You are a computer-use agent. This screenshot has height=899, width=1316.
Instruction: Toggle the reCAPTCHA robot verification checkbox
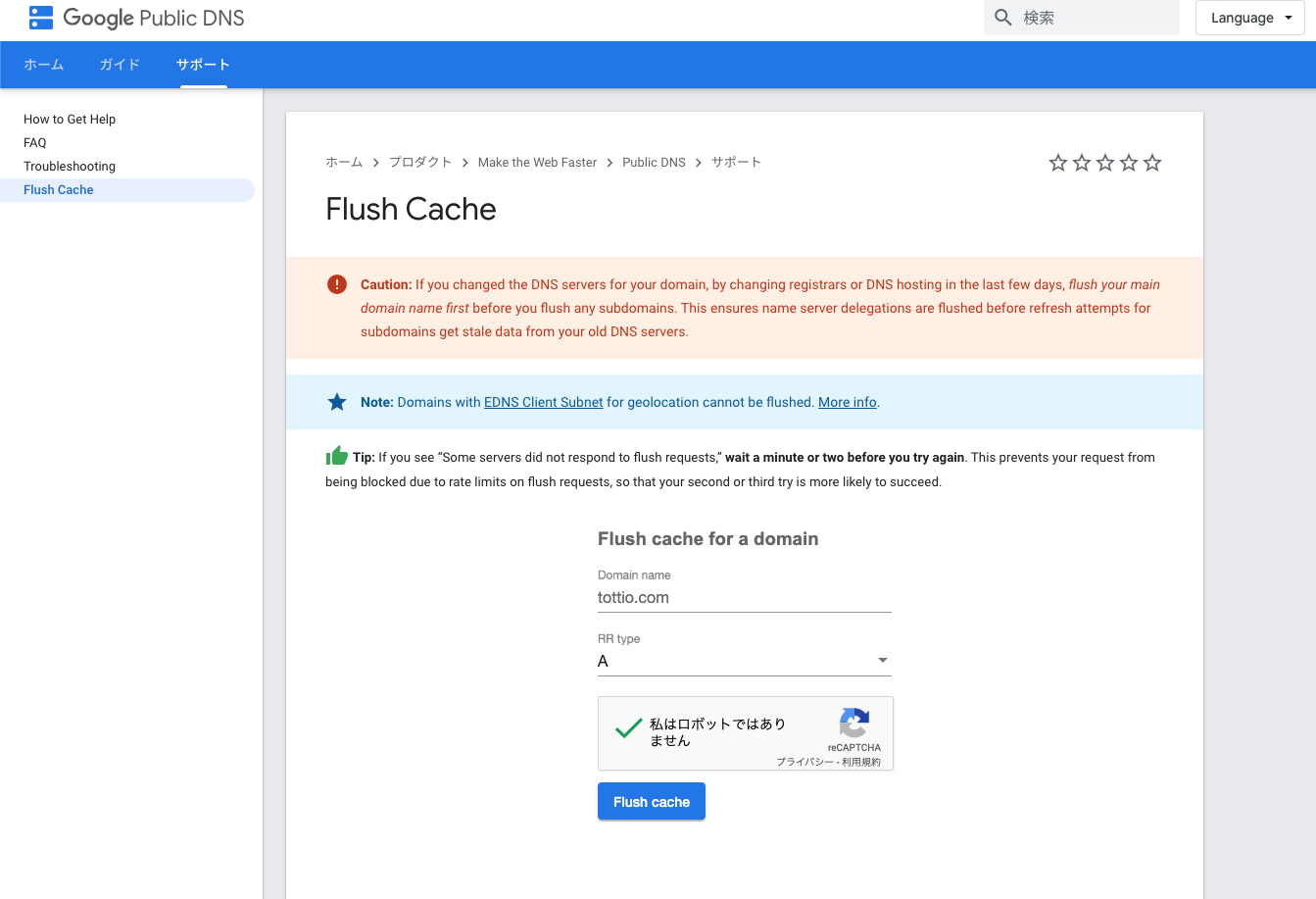click(628, 729)
